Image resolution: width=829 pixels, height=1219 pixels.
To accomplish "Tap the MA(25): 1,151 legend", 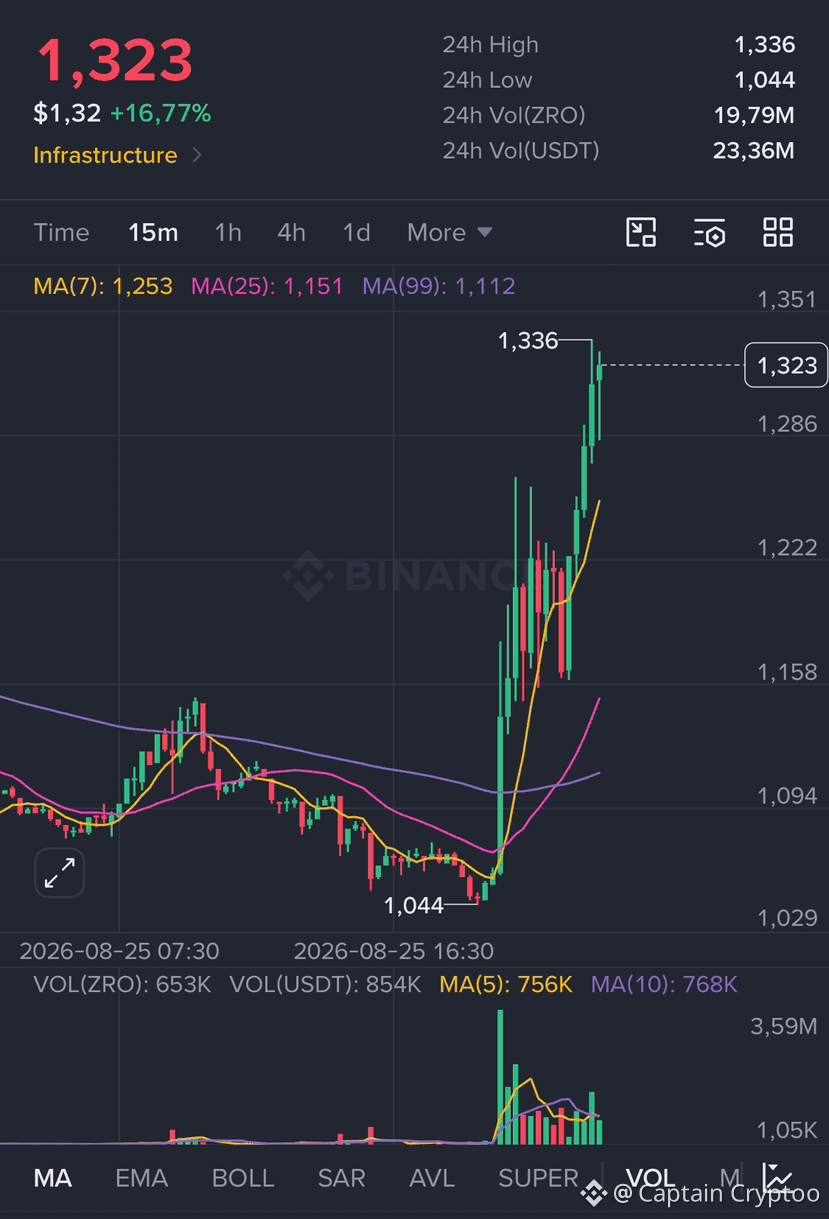I will click(267, 286).
